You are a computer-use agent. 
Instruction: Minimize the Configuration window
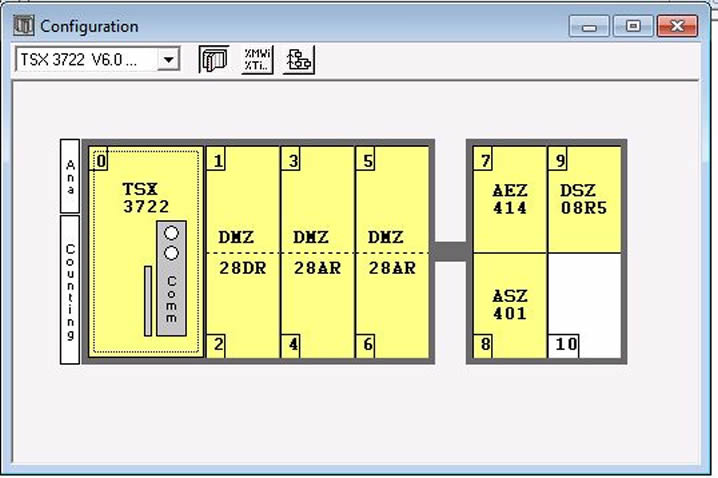[589, 26]
